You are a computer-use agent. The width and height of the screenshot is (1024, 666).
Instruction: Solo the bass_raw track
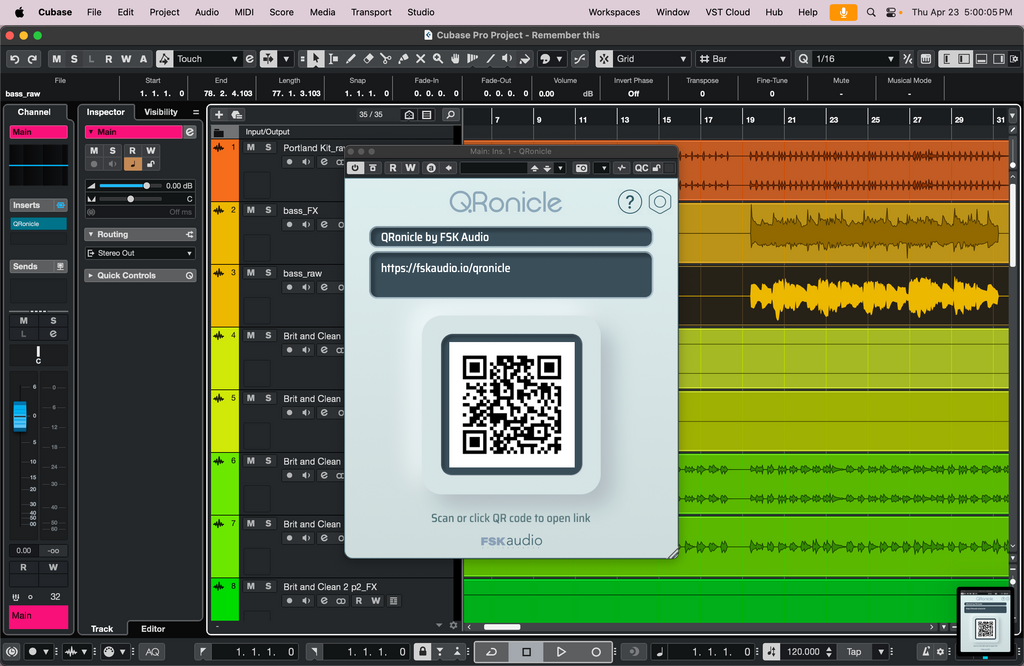[268, 272]
